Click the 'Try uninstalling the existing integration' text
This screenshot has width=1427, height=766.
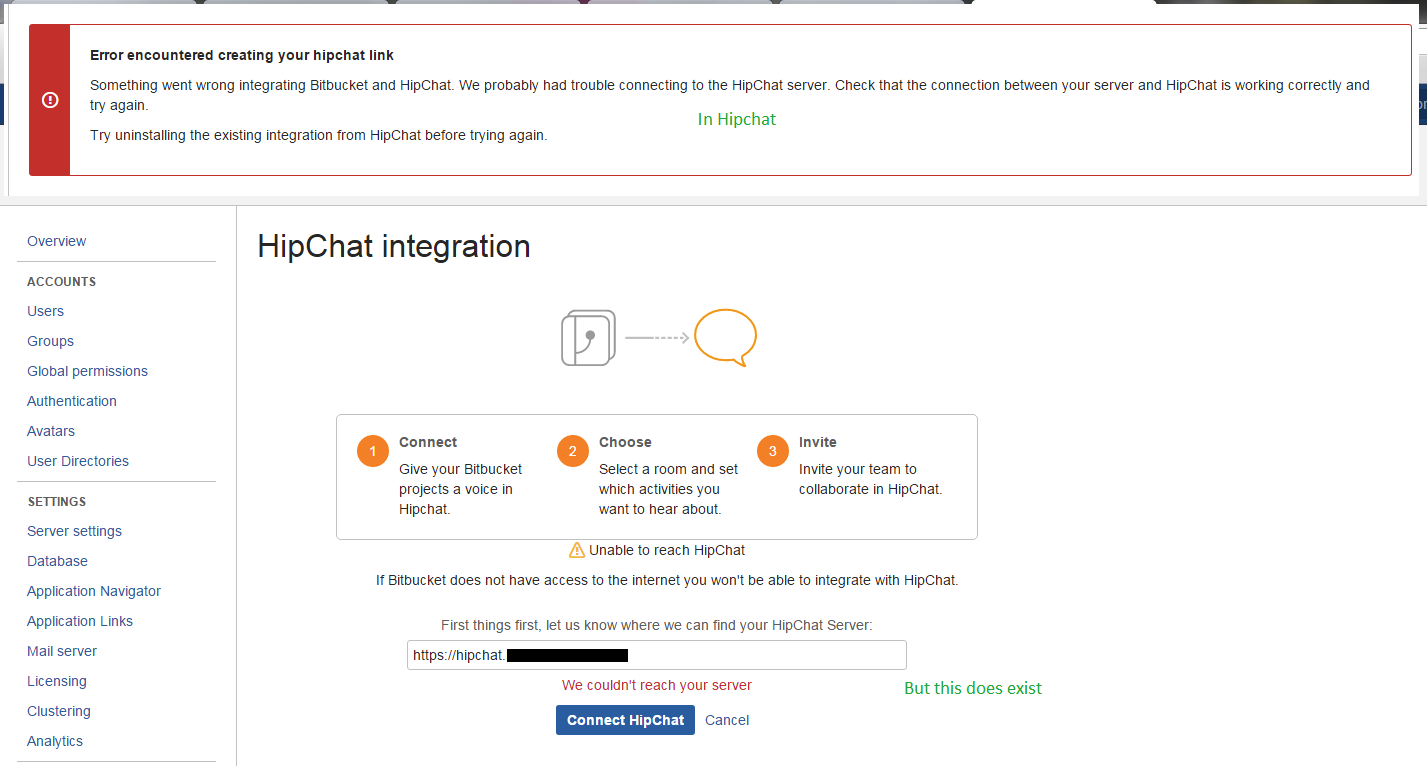(x=319, y=135)
